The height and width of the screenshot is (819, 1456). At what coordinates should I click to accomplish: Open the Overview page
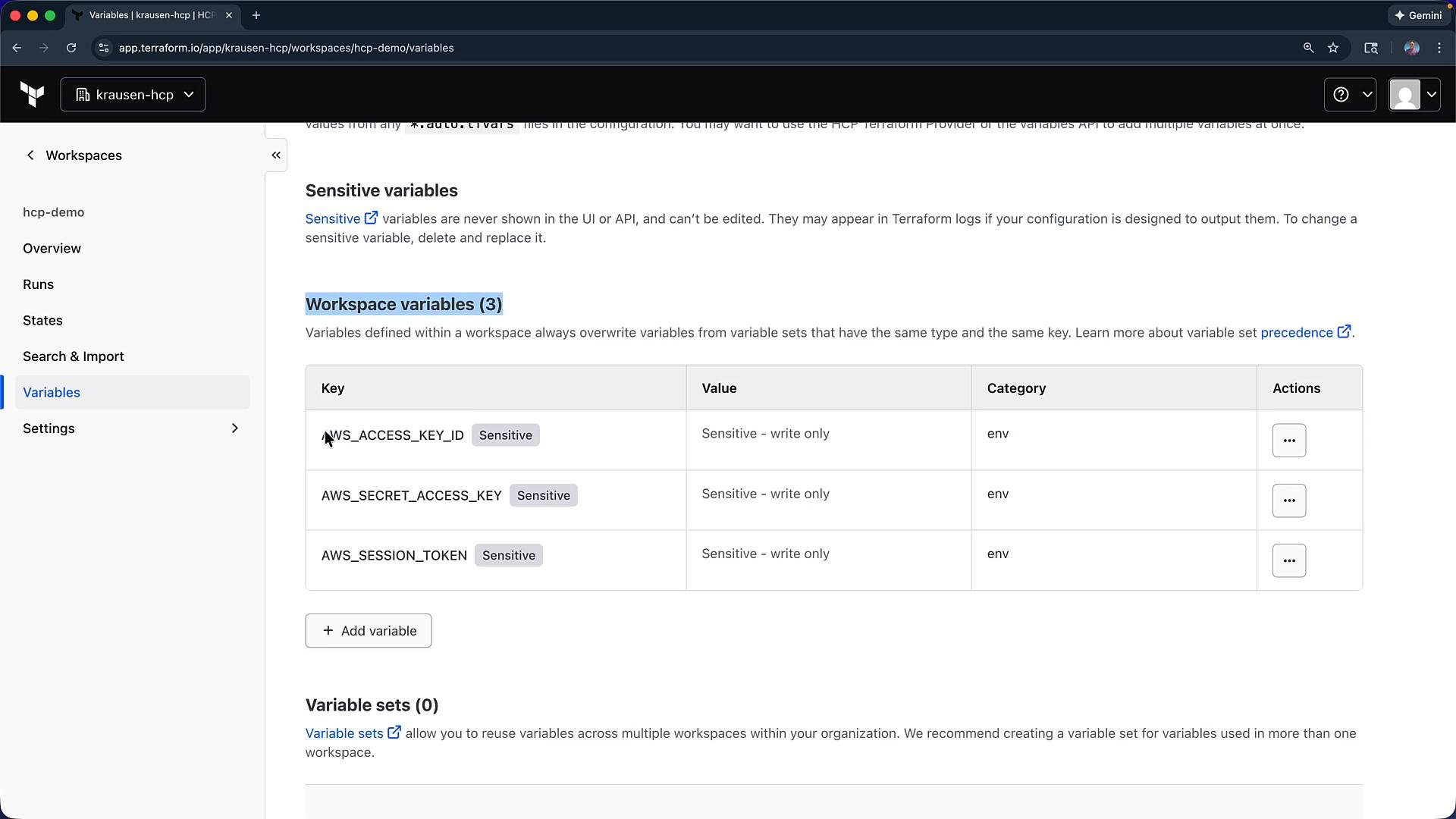[x=52, y=249]
